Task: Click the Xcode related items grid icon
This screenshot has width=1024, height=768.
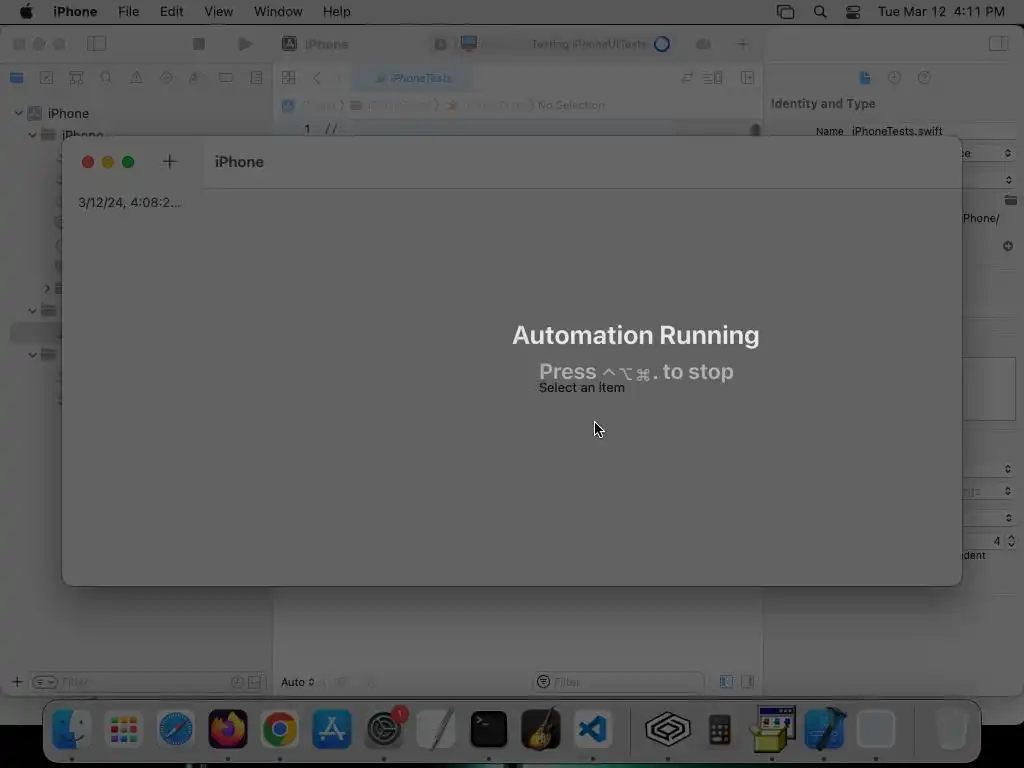Action: [288, 78]
